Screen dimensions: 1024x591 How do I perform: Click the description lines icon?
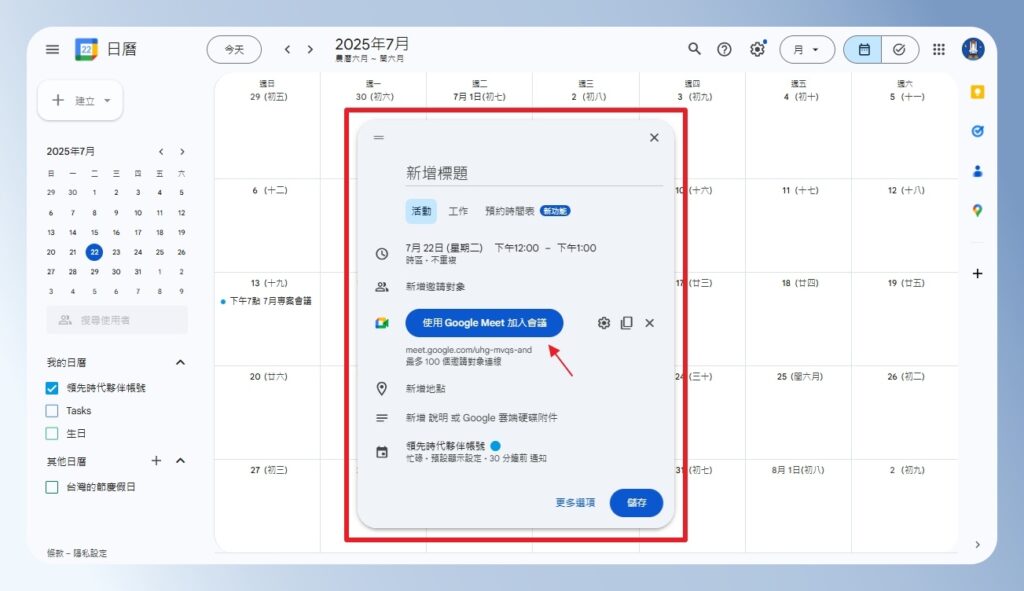[382, 418]
